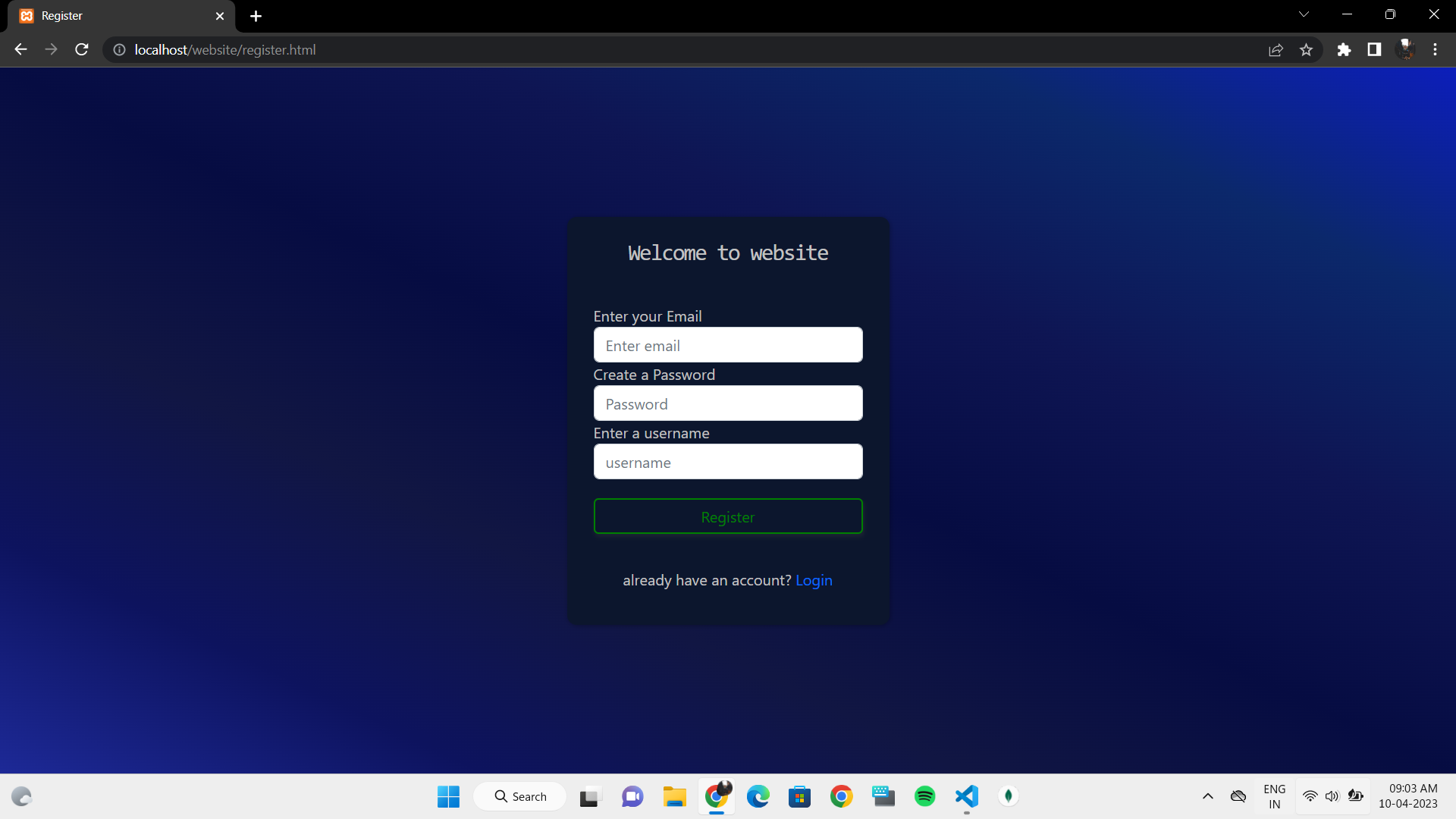Focus the Password field
The height and width of the screenshot is (819, 1456).
coord(728,403)
